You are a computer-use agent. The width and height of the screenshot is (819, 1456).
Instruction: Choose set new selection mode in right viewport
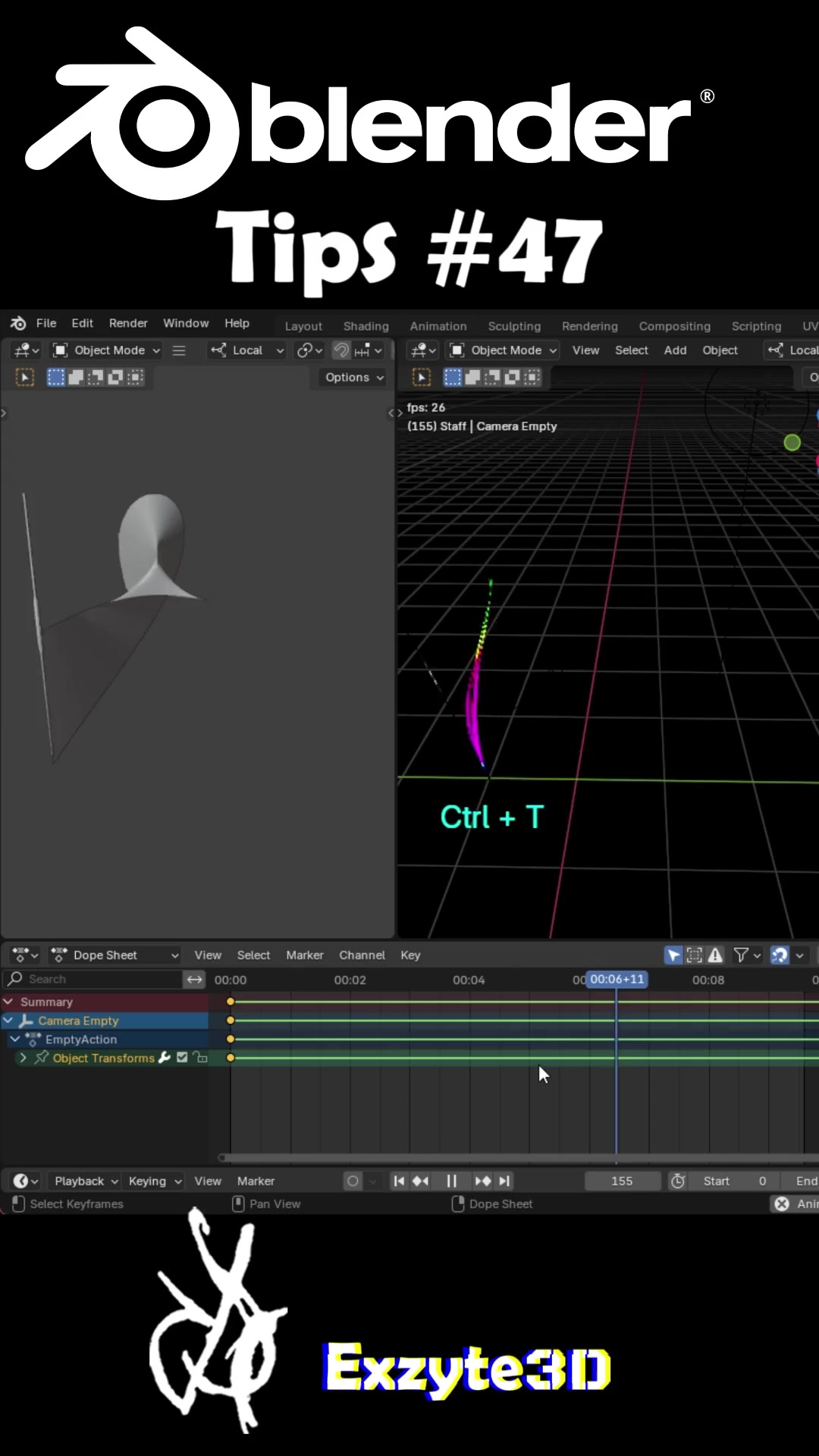[x=452, y=377]
